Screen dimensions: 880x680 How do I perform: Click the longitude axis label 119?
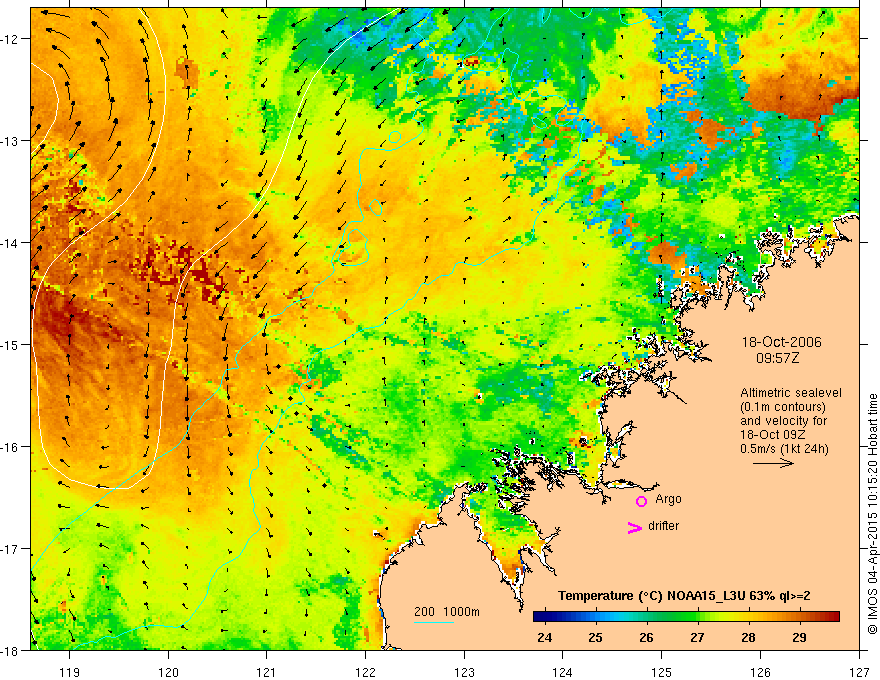pyautogui.click(x=70, y=672)
